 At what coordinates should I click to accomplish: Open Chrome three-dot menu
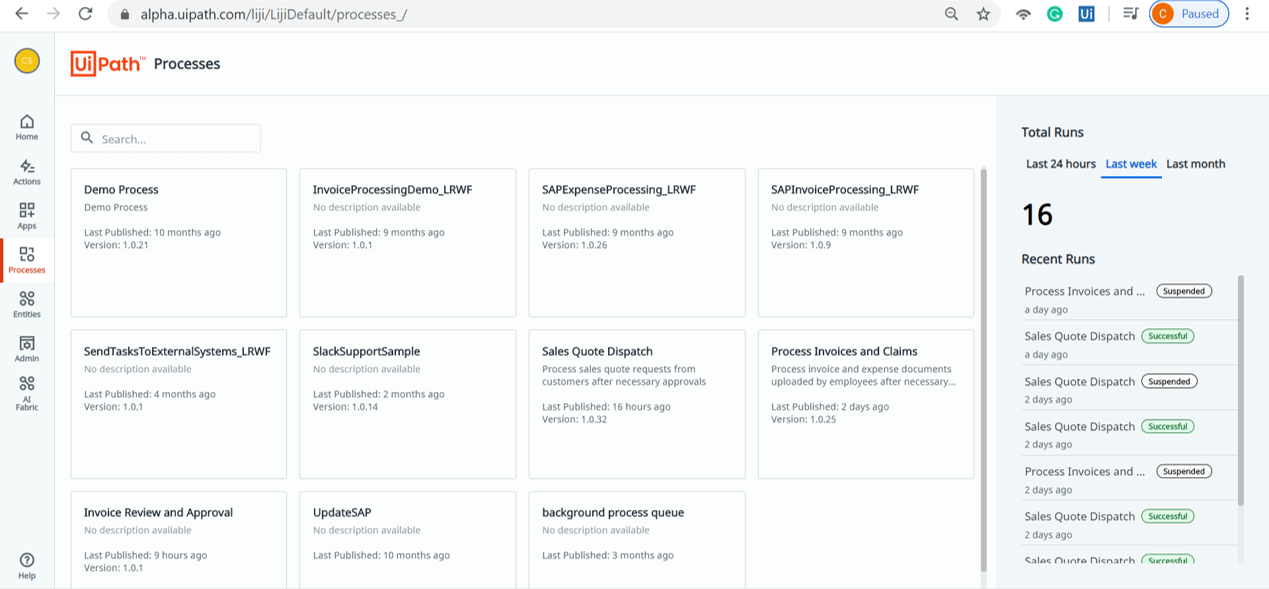pyautogui.click(x=1247, y=14)
